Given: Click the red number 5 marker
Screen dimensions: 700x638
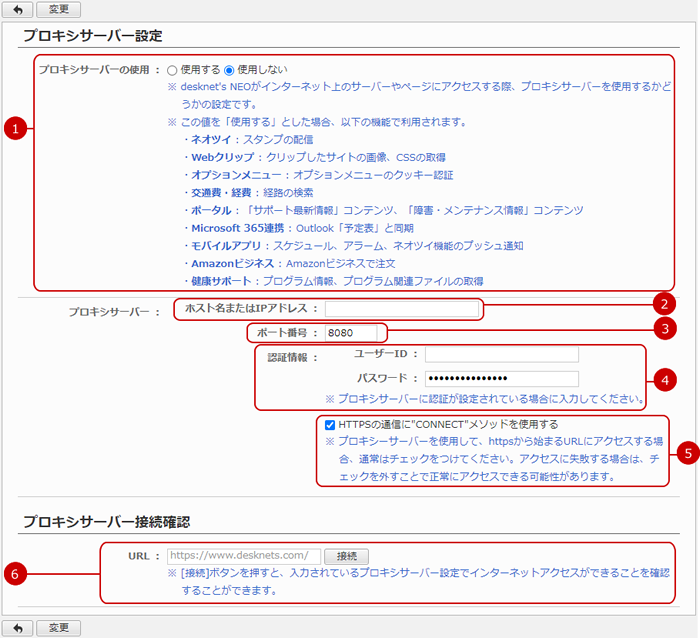Looking at the screenshot, I should tap(687, 453).
